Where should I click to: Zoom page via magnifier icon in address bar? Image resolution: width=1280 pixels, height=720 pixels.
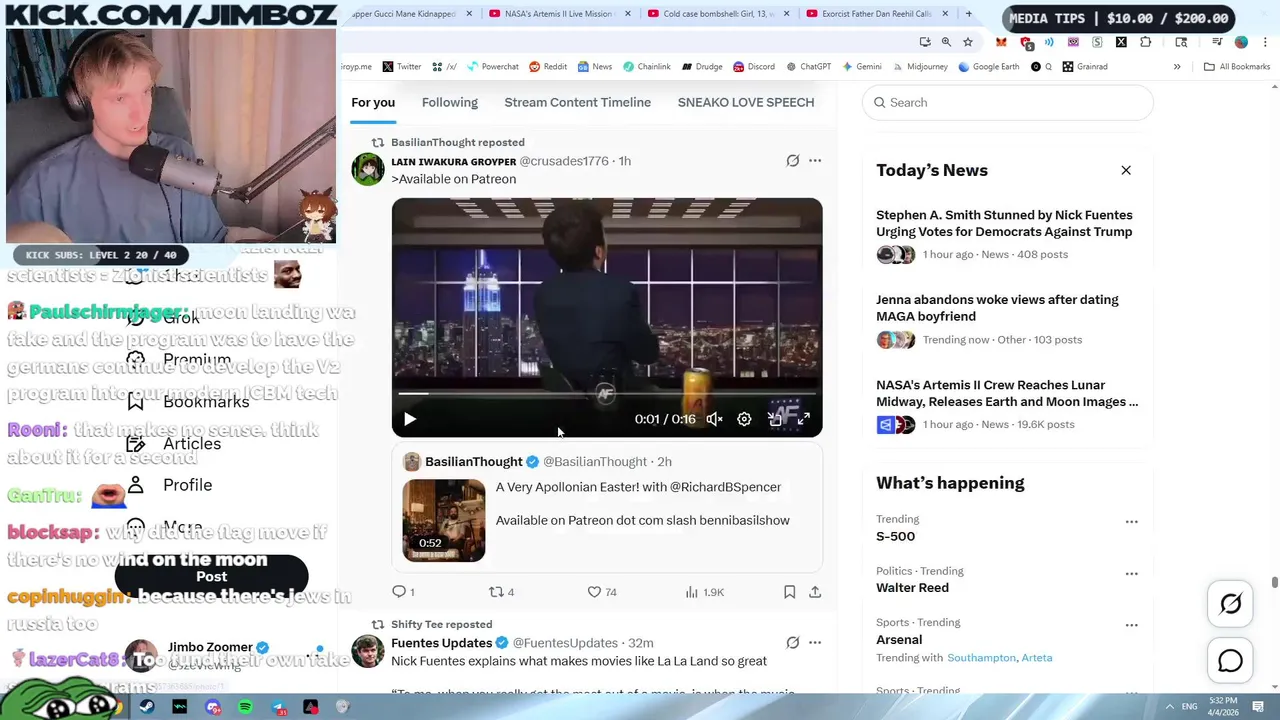tap(946, 42)
